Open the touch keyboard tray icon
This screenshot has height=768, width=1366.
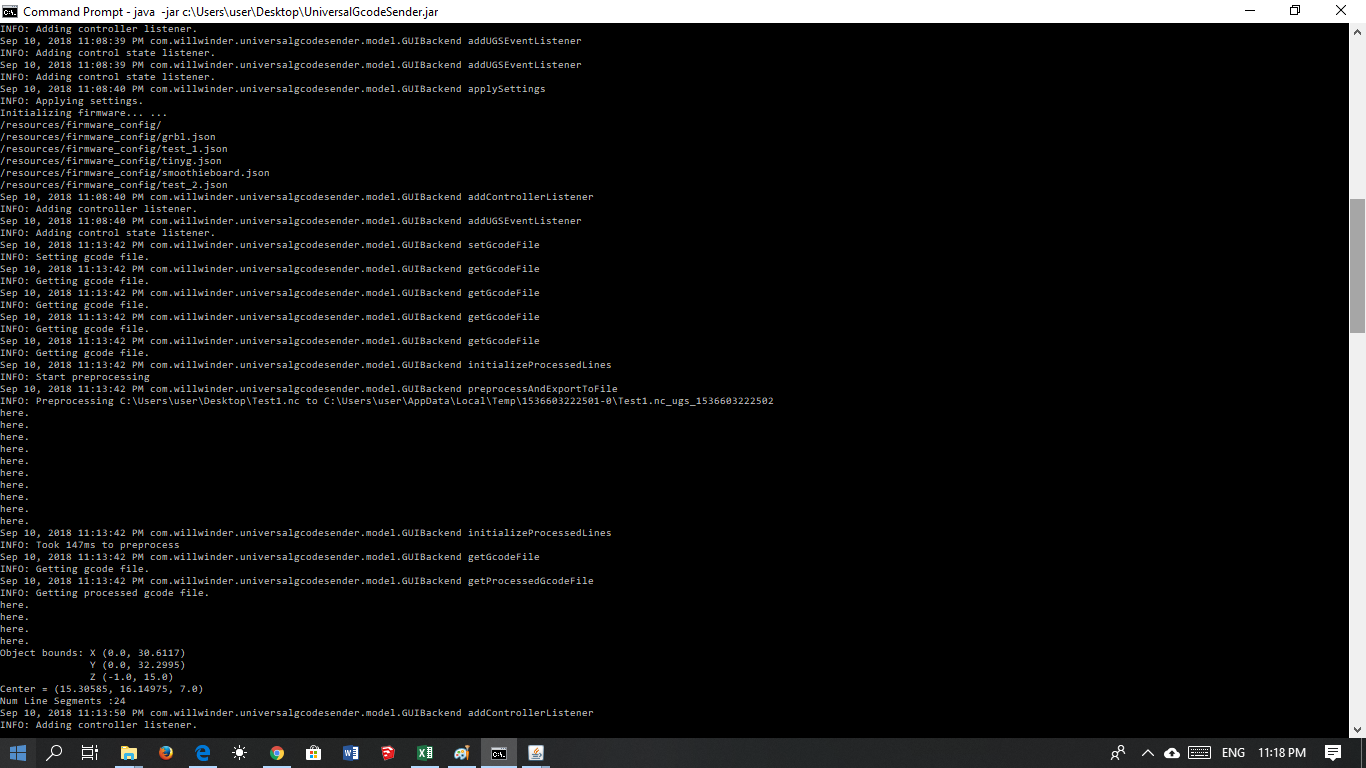coord(1200,753)
